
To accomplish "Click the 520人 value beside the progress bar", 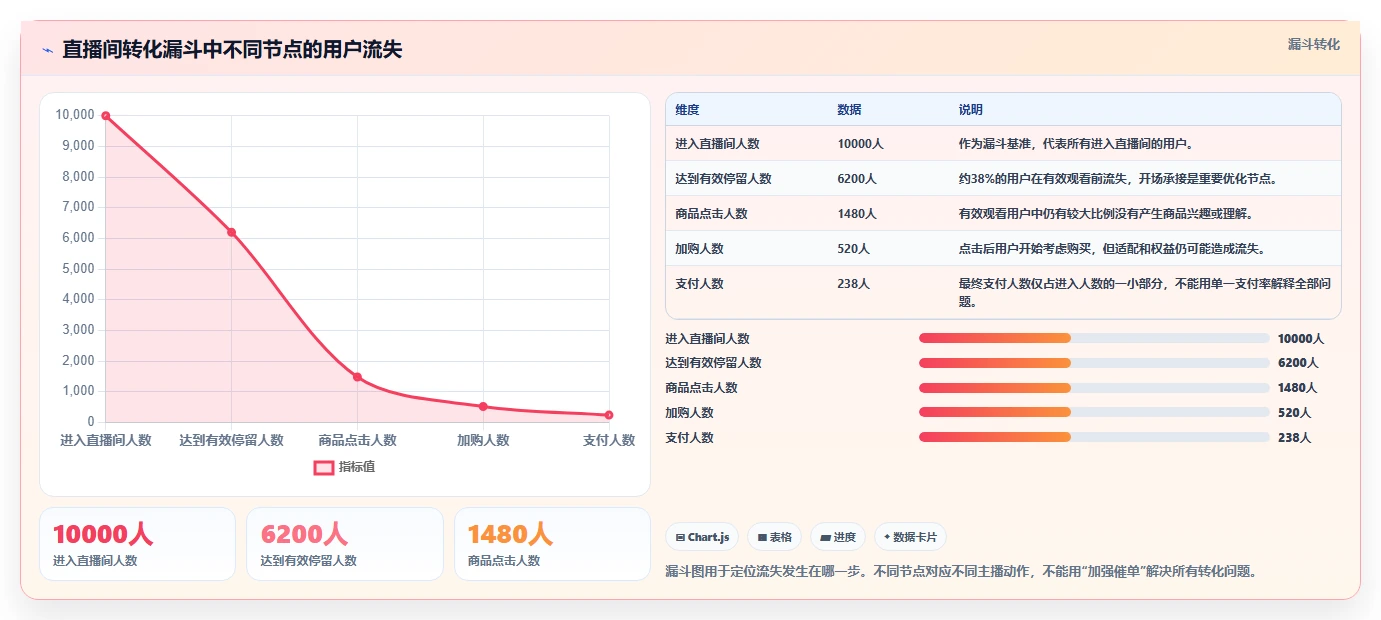I will [1294, 413].
